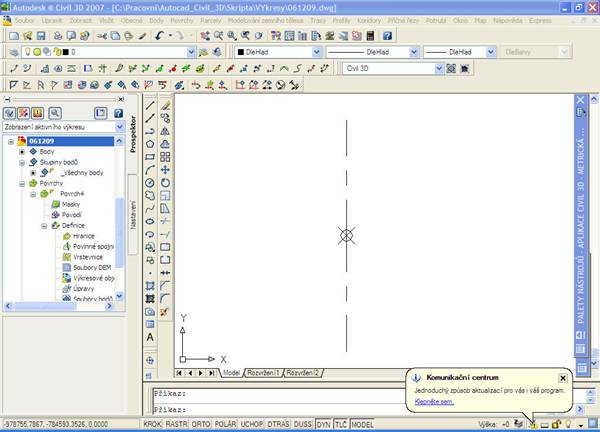Open the Layer Properties Manager icon
600x432 pixels.
coord(14,52)
